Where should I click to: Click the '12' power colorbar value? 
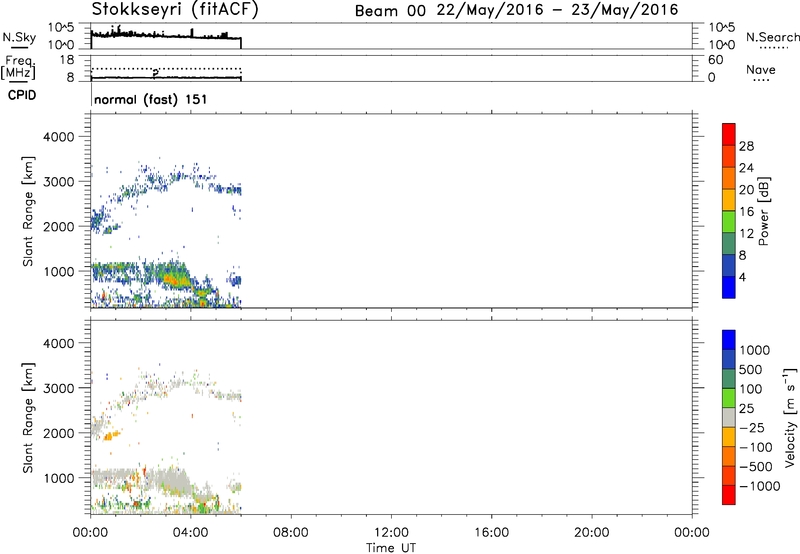[x=746, y=234]
